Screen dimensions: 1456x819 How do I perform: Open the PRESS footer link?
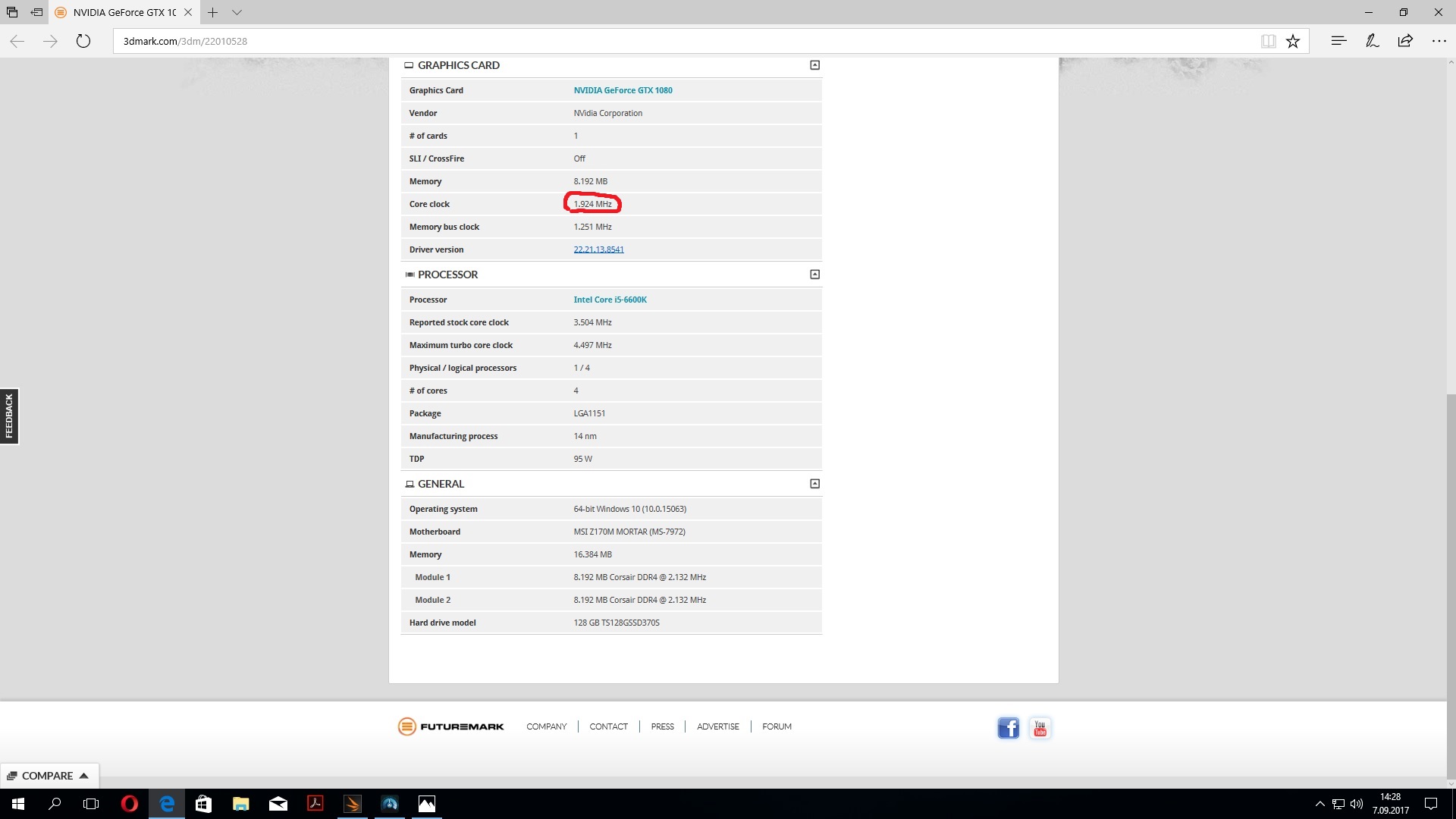[662, 726]
